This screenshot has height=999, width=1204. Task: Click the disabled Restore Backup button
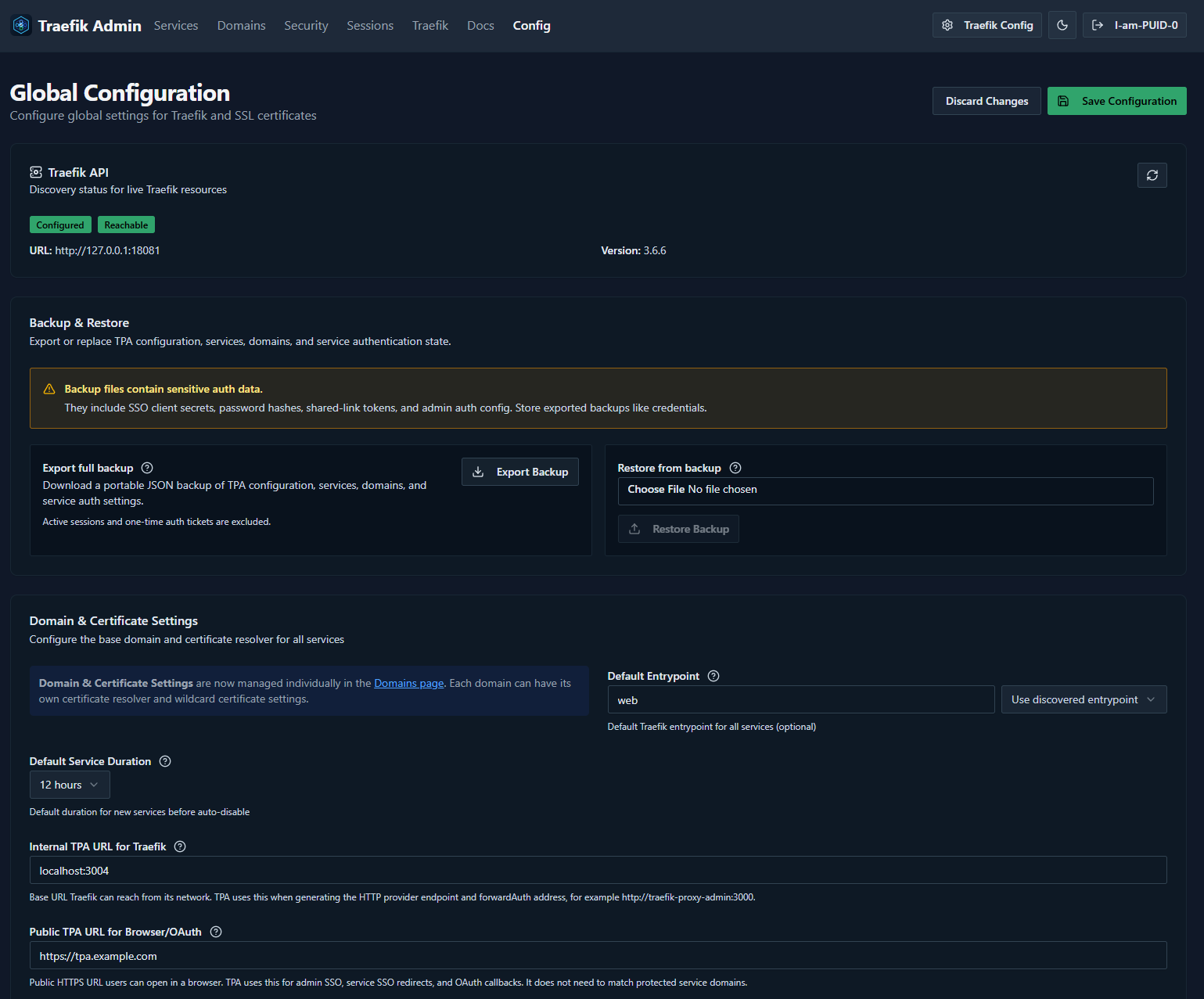pos(678,529)
